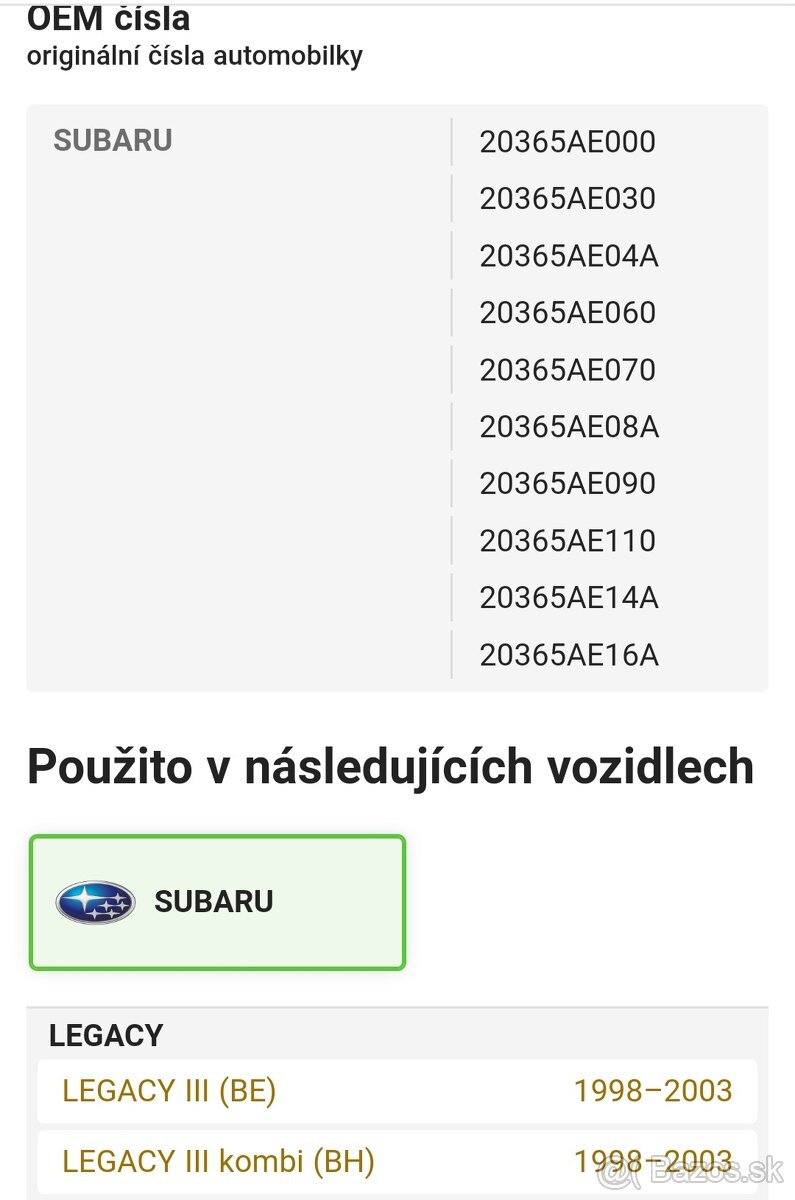Click OEM number 20365AE04A

568,256
